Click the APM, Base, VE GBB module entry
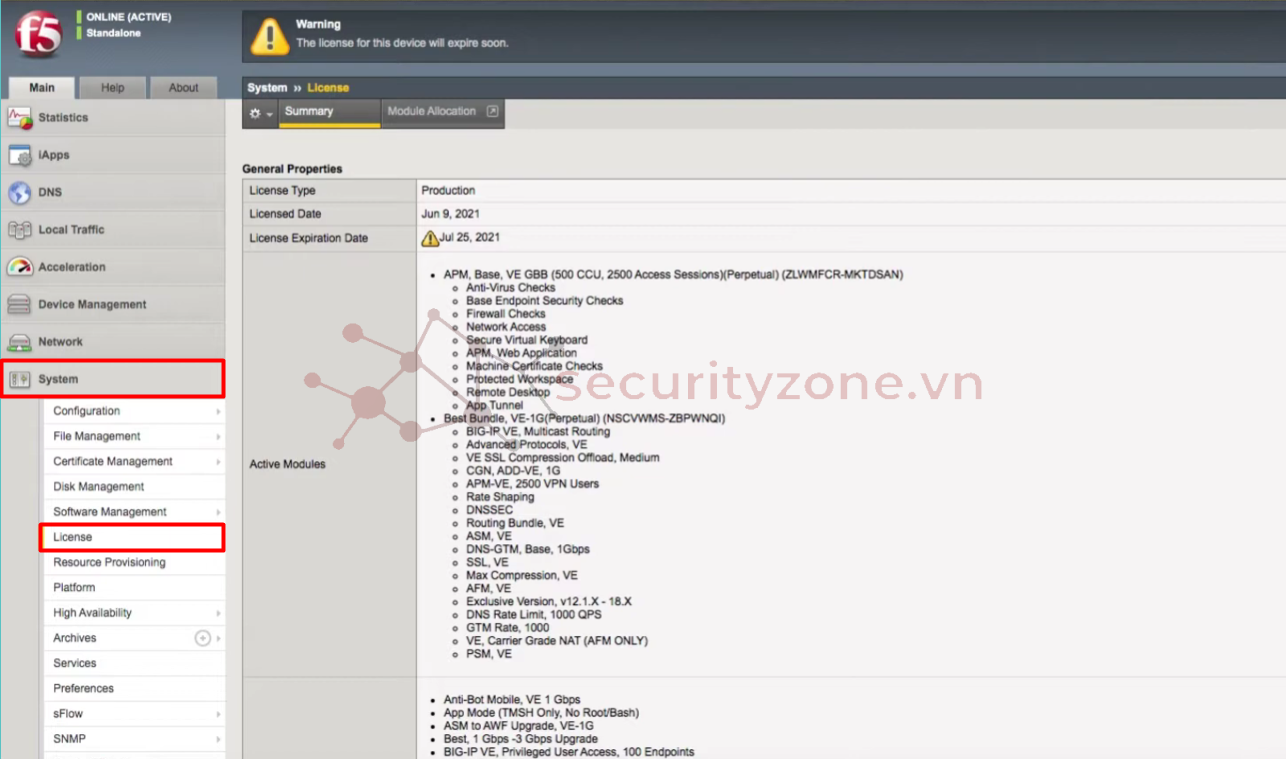 673,274
